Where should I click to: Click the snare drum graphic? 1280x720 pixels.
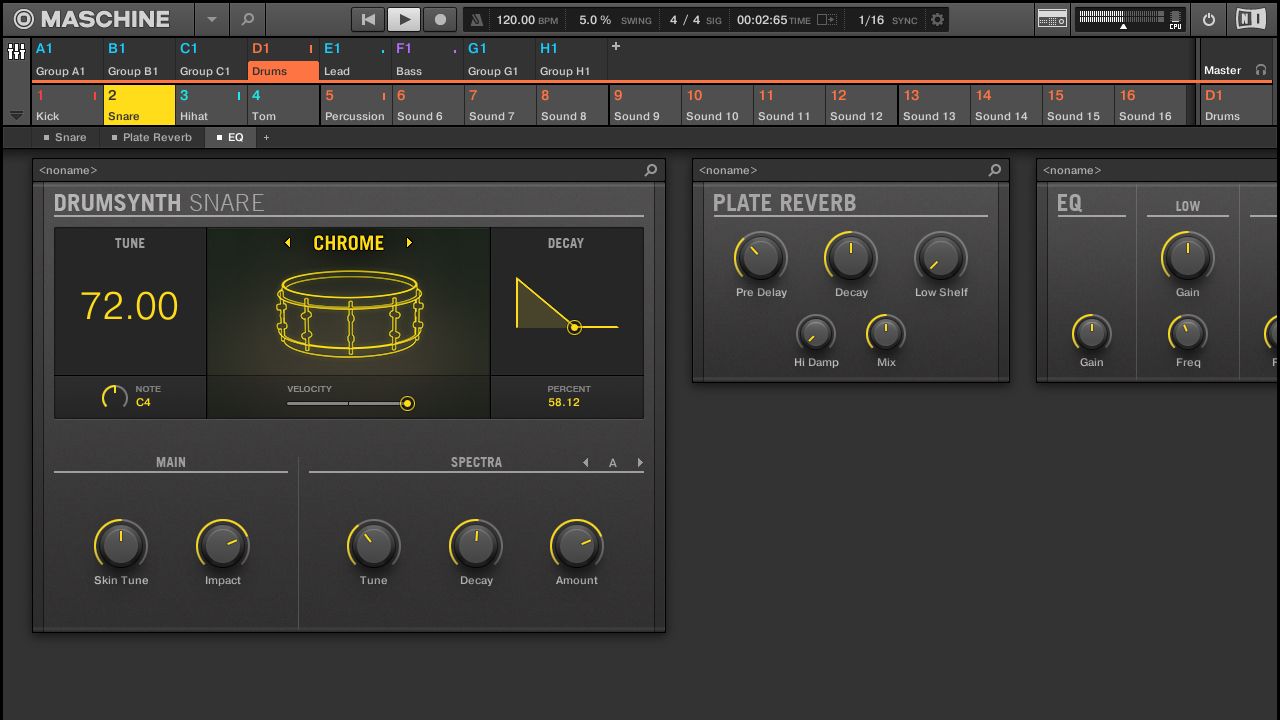pyautogui.click(x=349, y=313)
